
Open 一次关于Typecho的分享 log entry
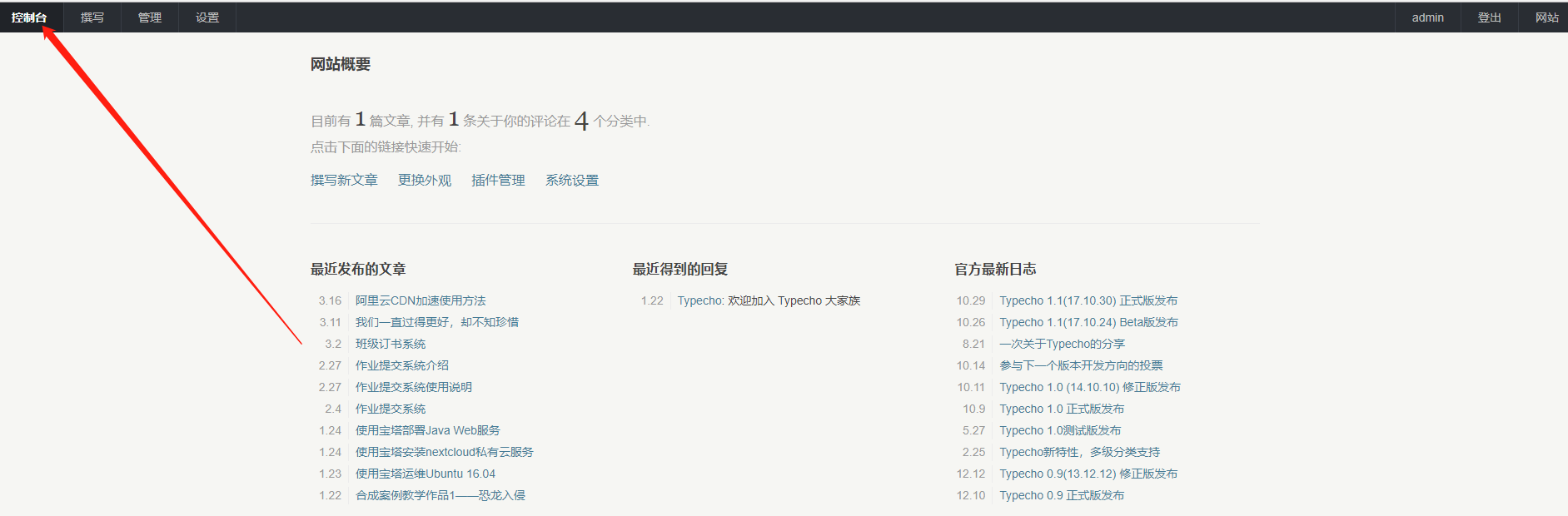[x=1062, y=344]
